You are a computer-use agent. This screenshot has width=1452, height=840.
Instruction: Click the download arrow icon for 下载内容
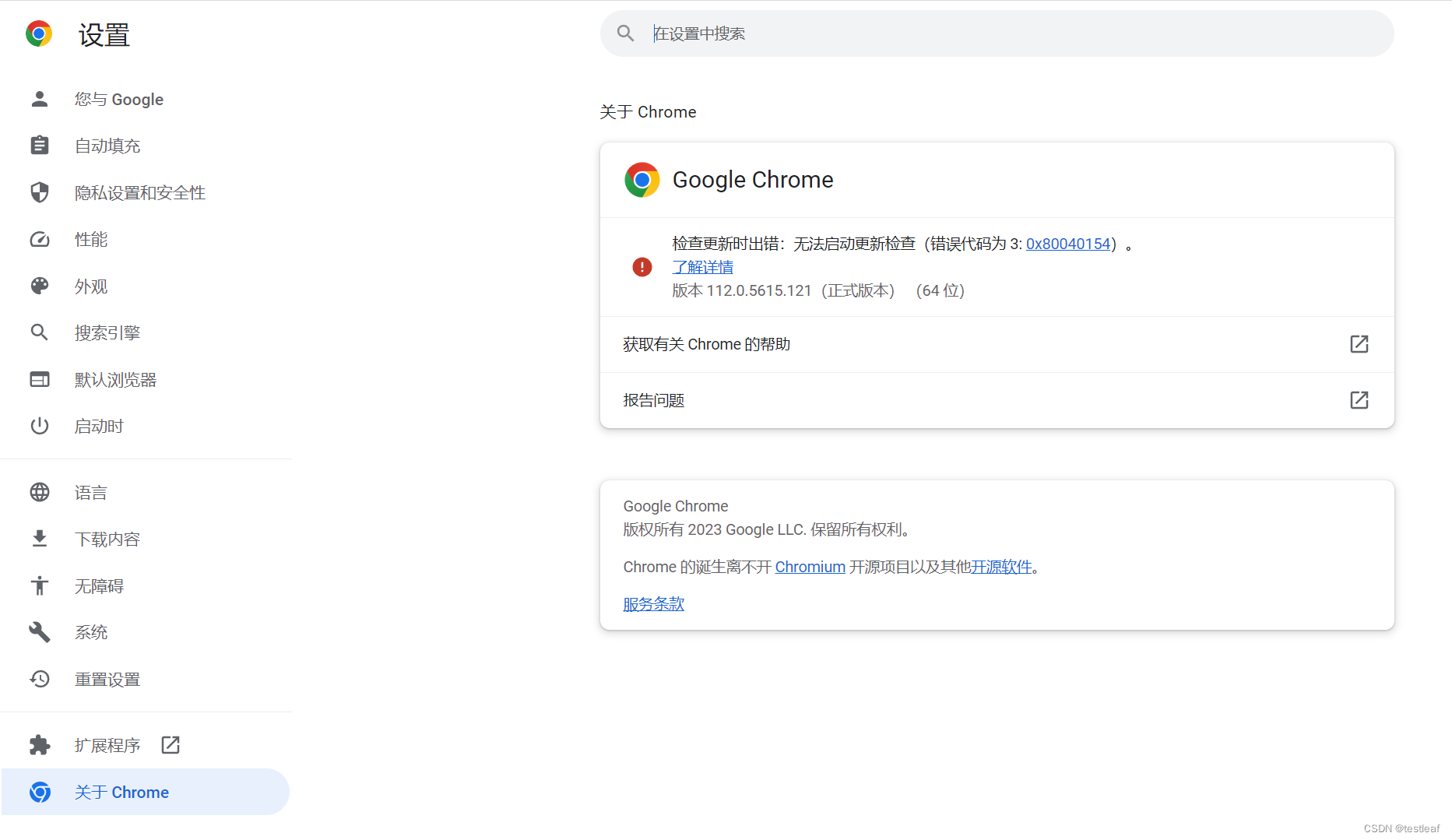[x=40, y=539]
